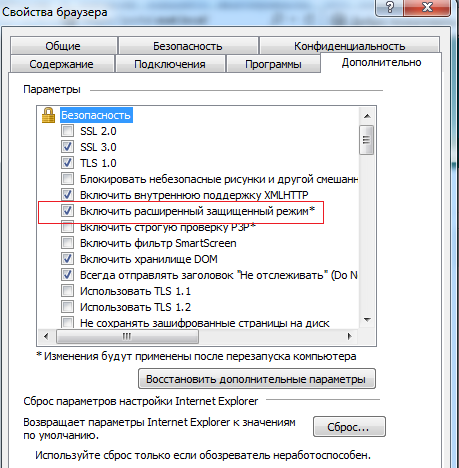
Task: Enable Включить фильтр SmartScreen checkbox
Action: click(67, 243)
